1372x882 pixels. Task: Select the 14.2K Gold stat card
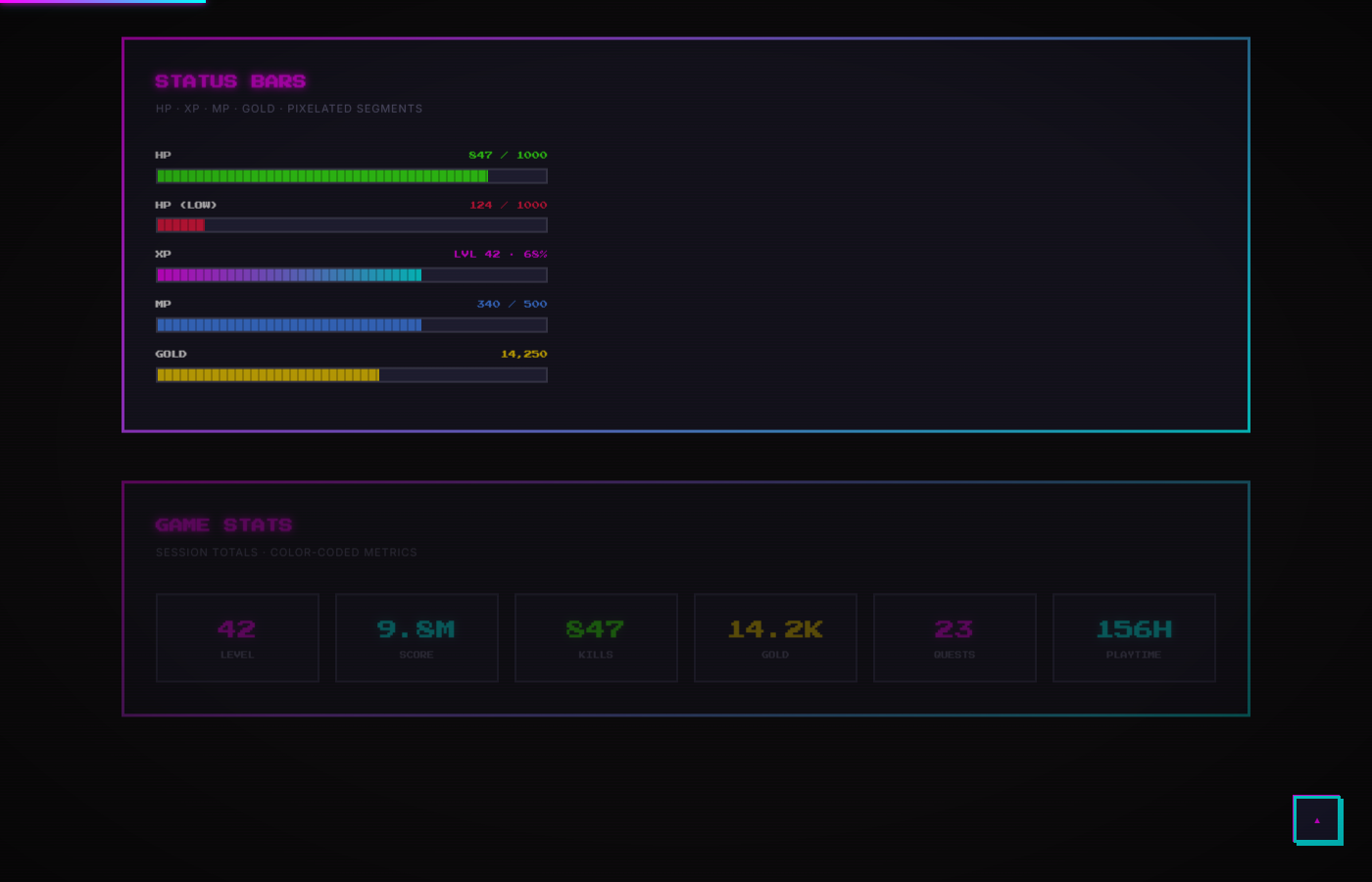click(x=775, y=638)
